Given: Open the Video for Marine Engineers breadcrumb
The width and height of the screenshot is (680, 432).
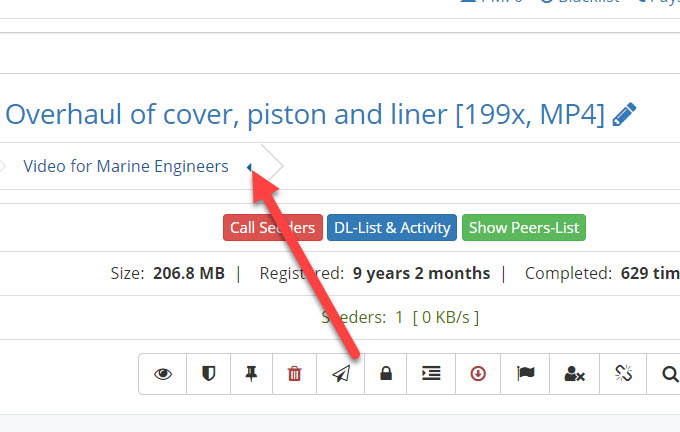Looking at the screenshot, I should pos(126,166).
